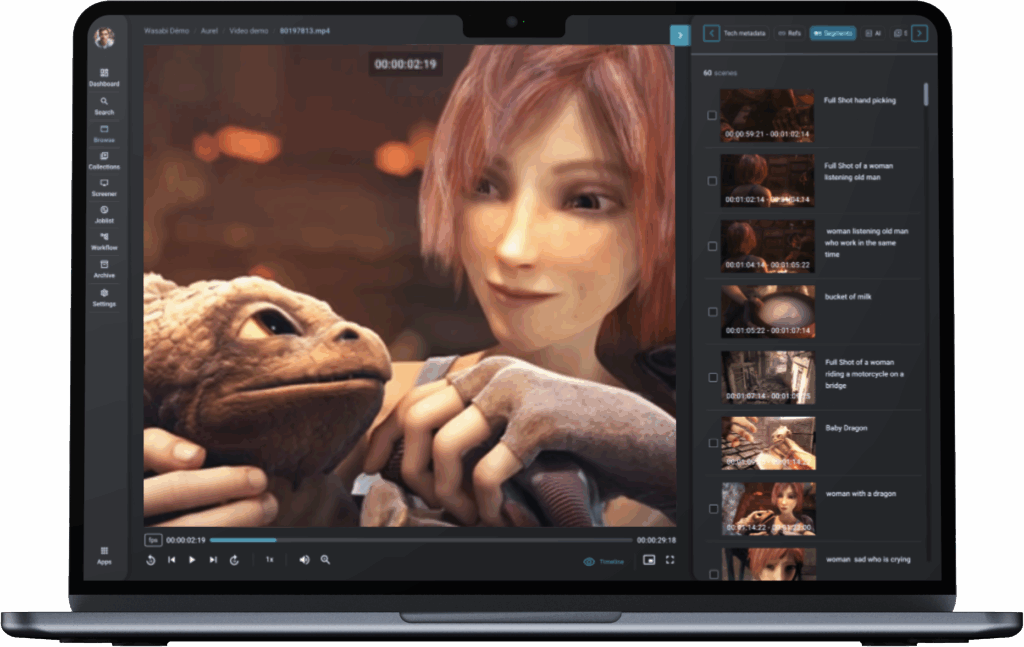Collapse the right side panel

coord(680,35)
